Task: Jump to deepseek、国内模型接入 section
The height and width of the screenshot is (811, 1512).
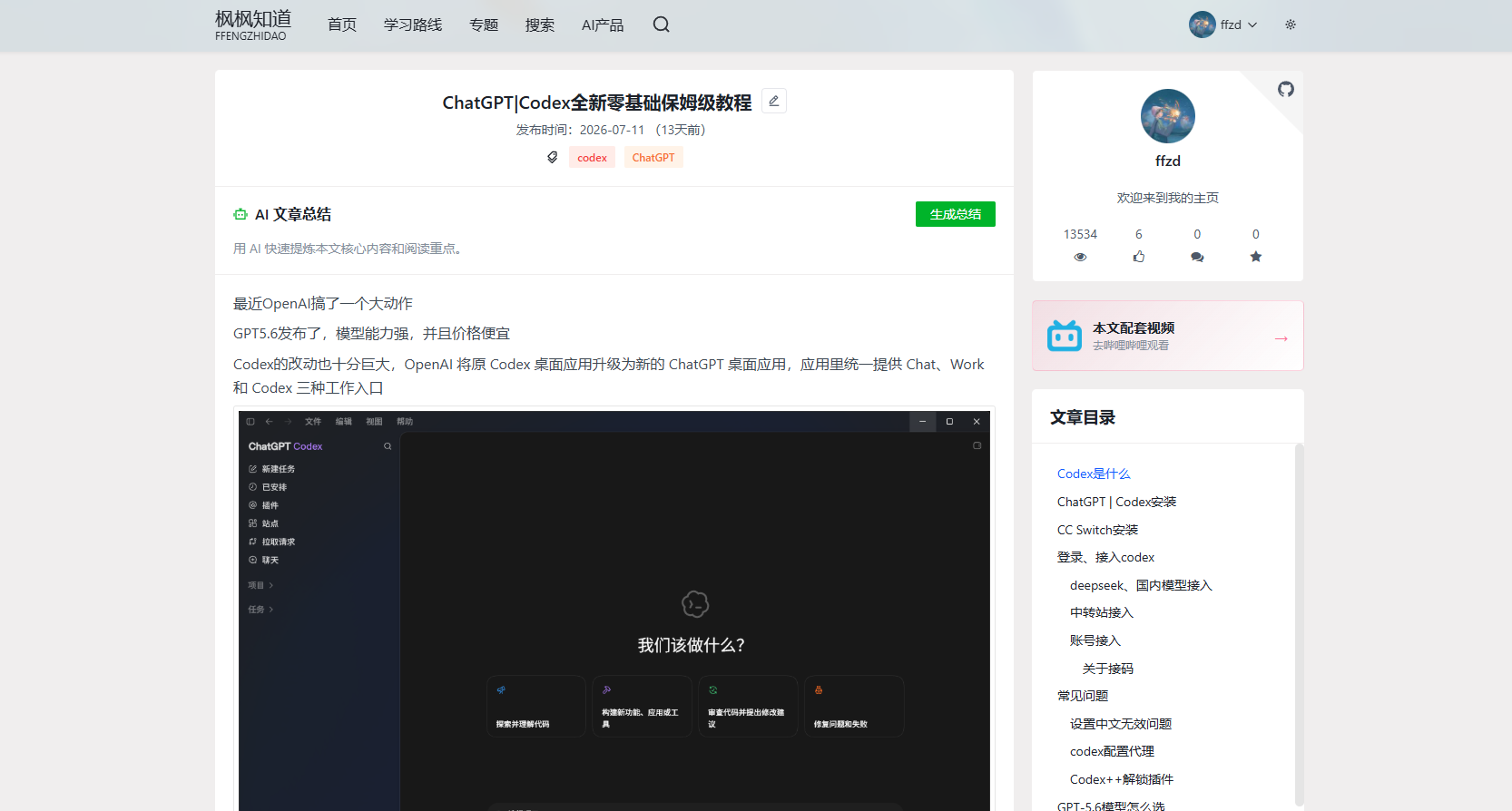Action: pyautogui.click(x=1141, y=585)
